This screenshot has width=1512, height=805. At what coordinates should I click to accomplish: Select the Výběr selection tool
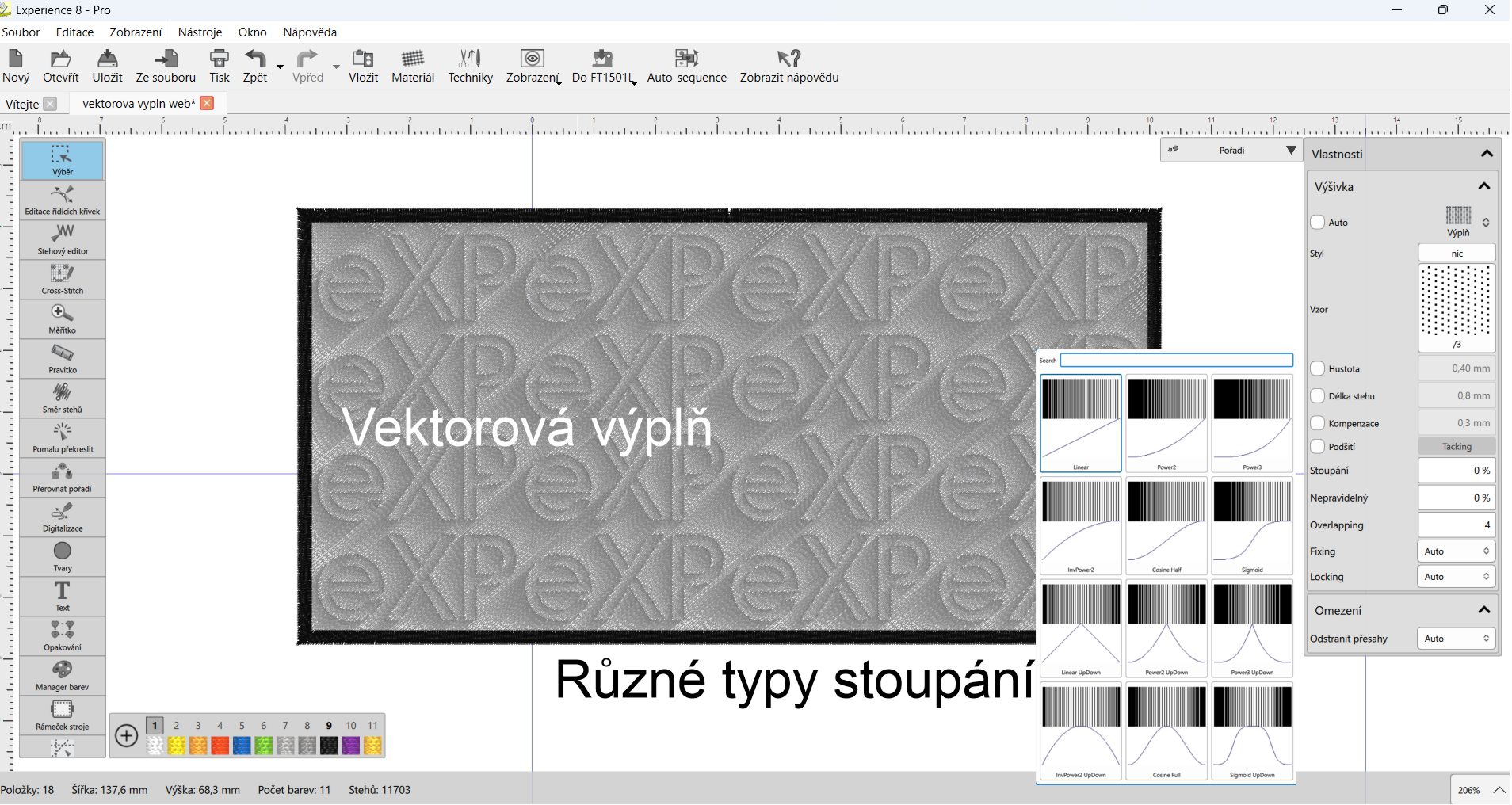(63, 161)
